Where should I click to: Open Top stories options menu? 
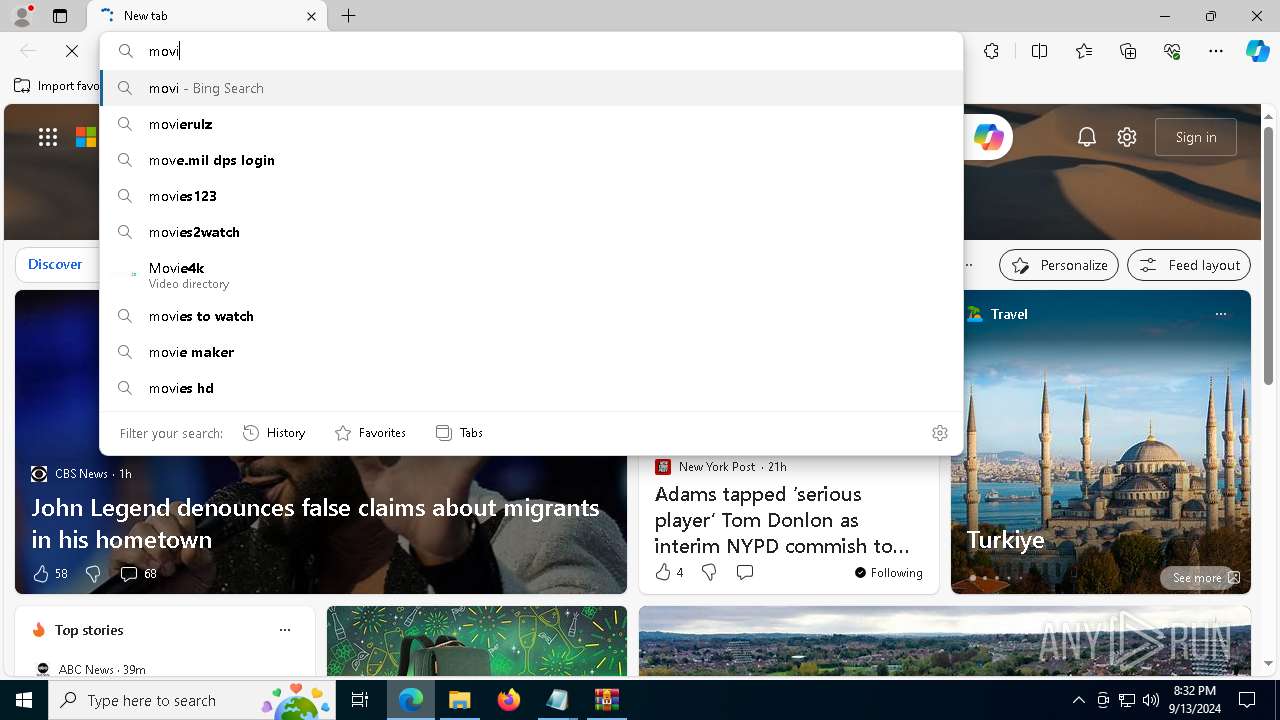click(x=285, y=630)
